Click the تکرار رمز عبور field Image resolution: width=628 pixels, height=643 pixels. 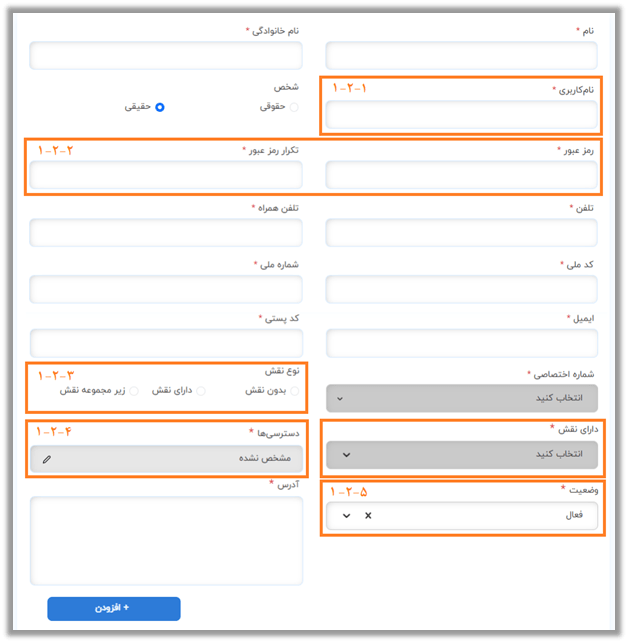click(166, 175)
